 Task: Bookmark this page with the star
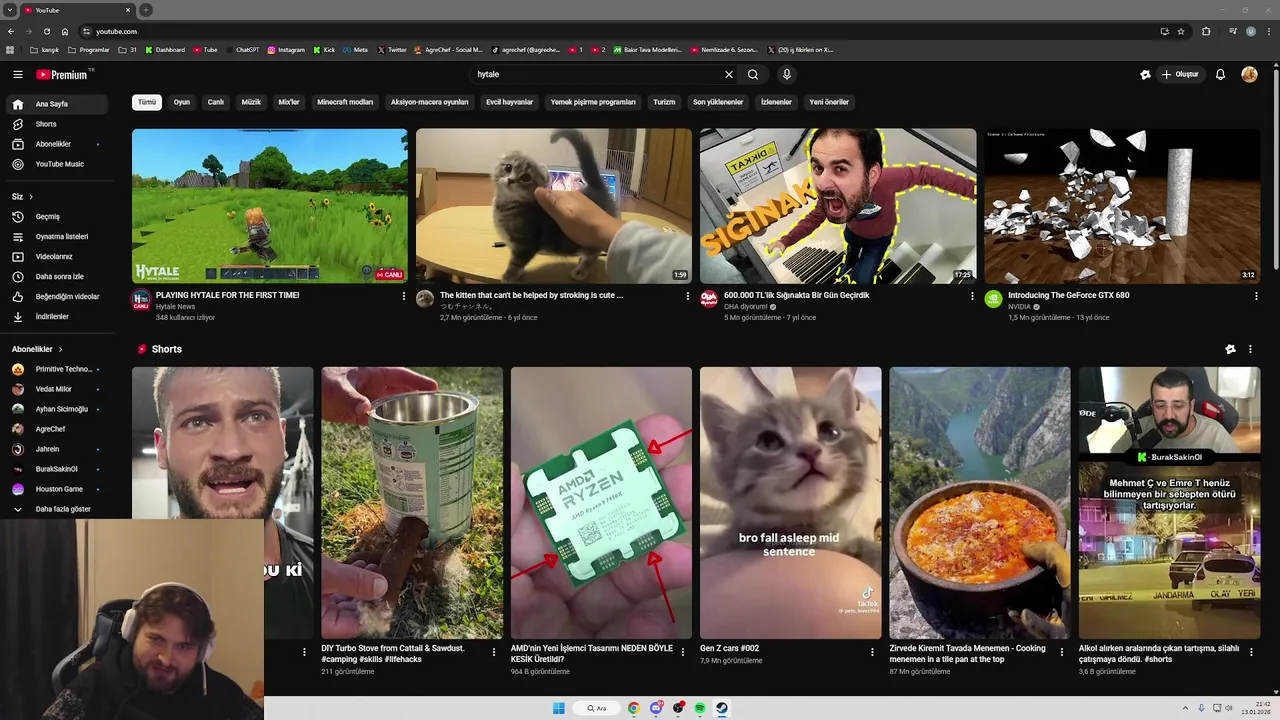tap(1181, 31)
